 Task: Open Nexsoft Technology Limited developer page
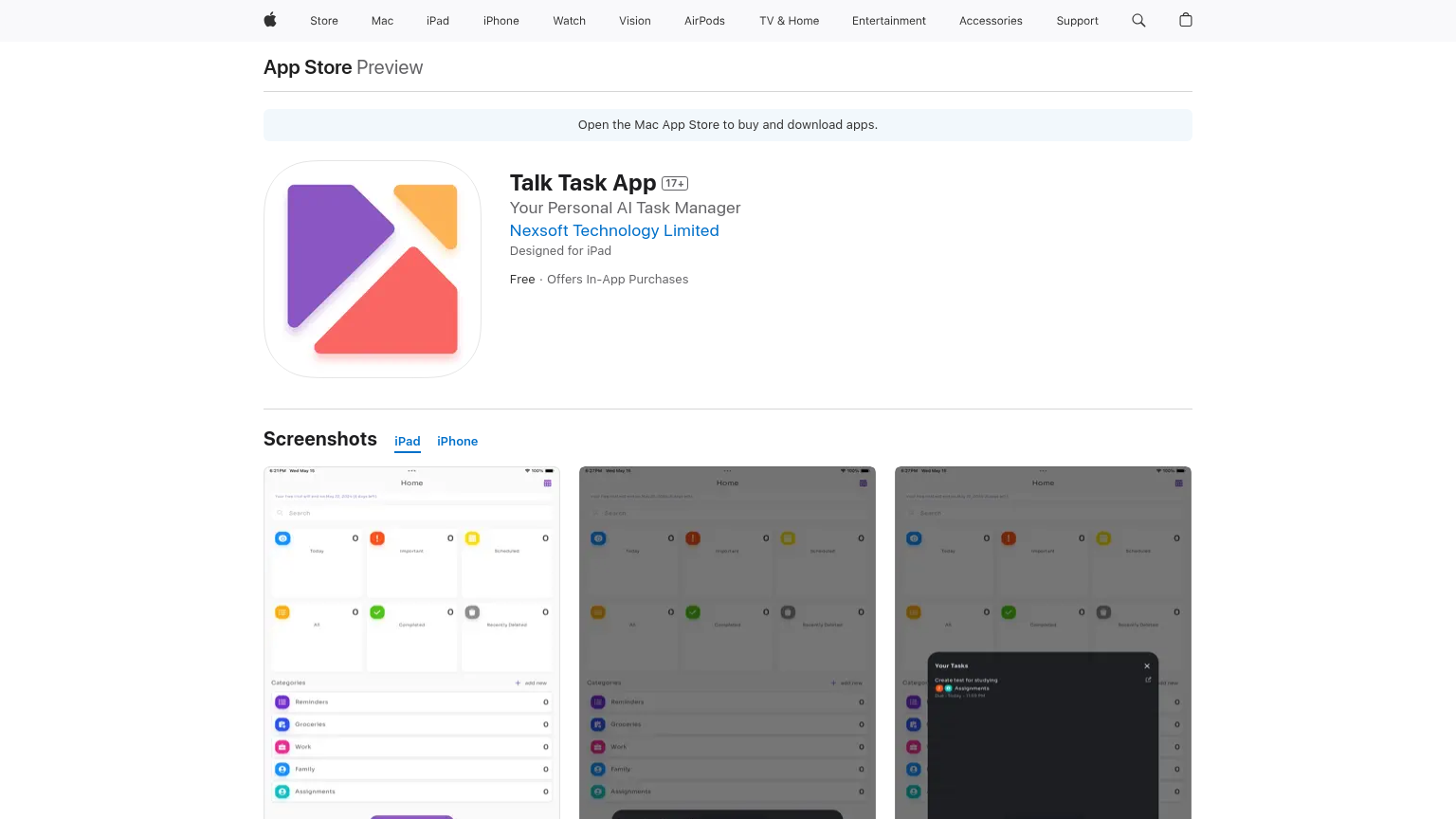click(x=614, y=230)
